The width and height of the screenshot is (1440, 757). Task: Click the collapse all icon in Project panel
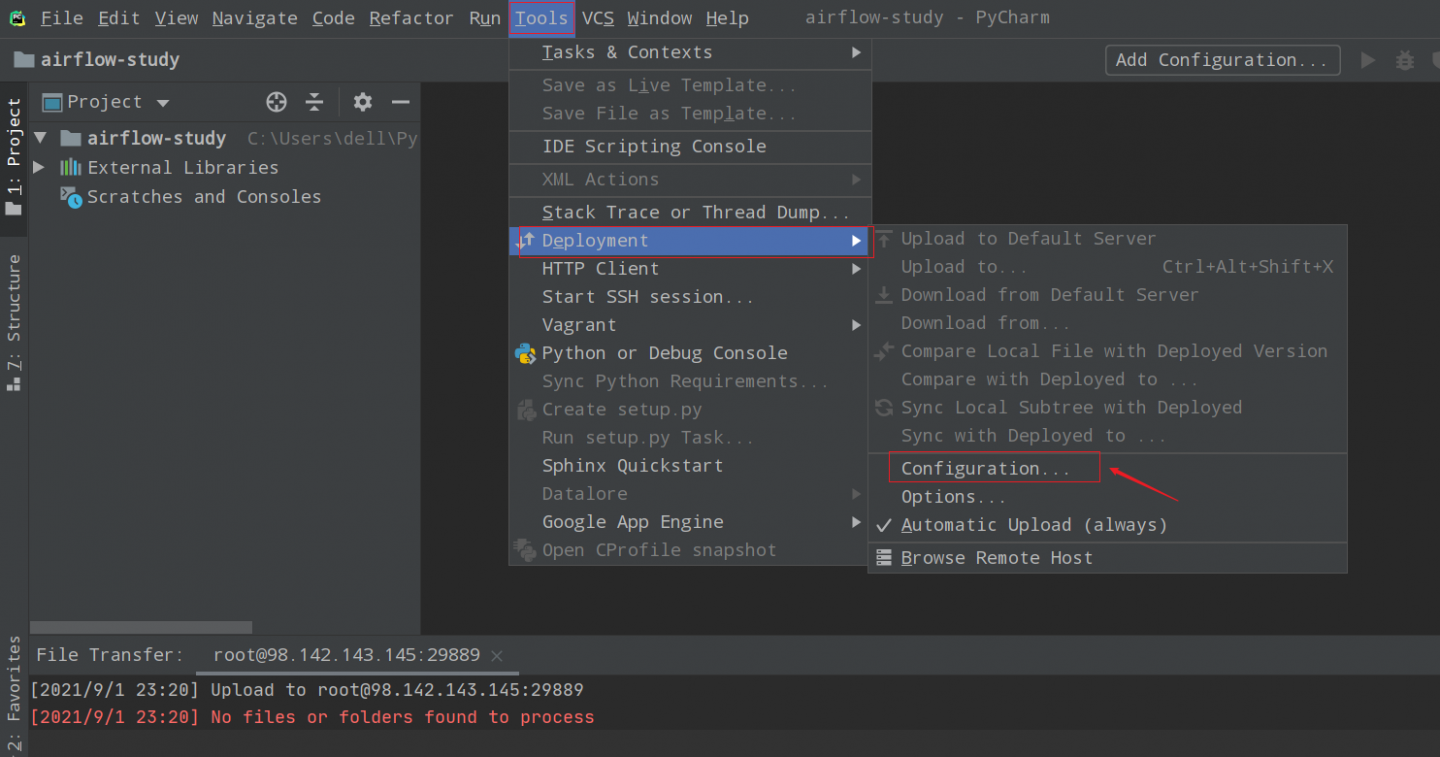pos(315,102)
